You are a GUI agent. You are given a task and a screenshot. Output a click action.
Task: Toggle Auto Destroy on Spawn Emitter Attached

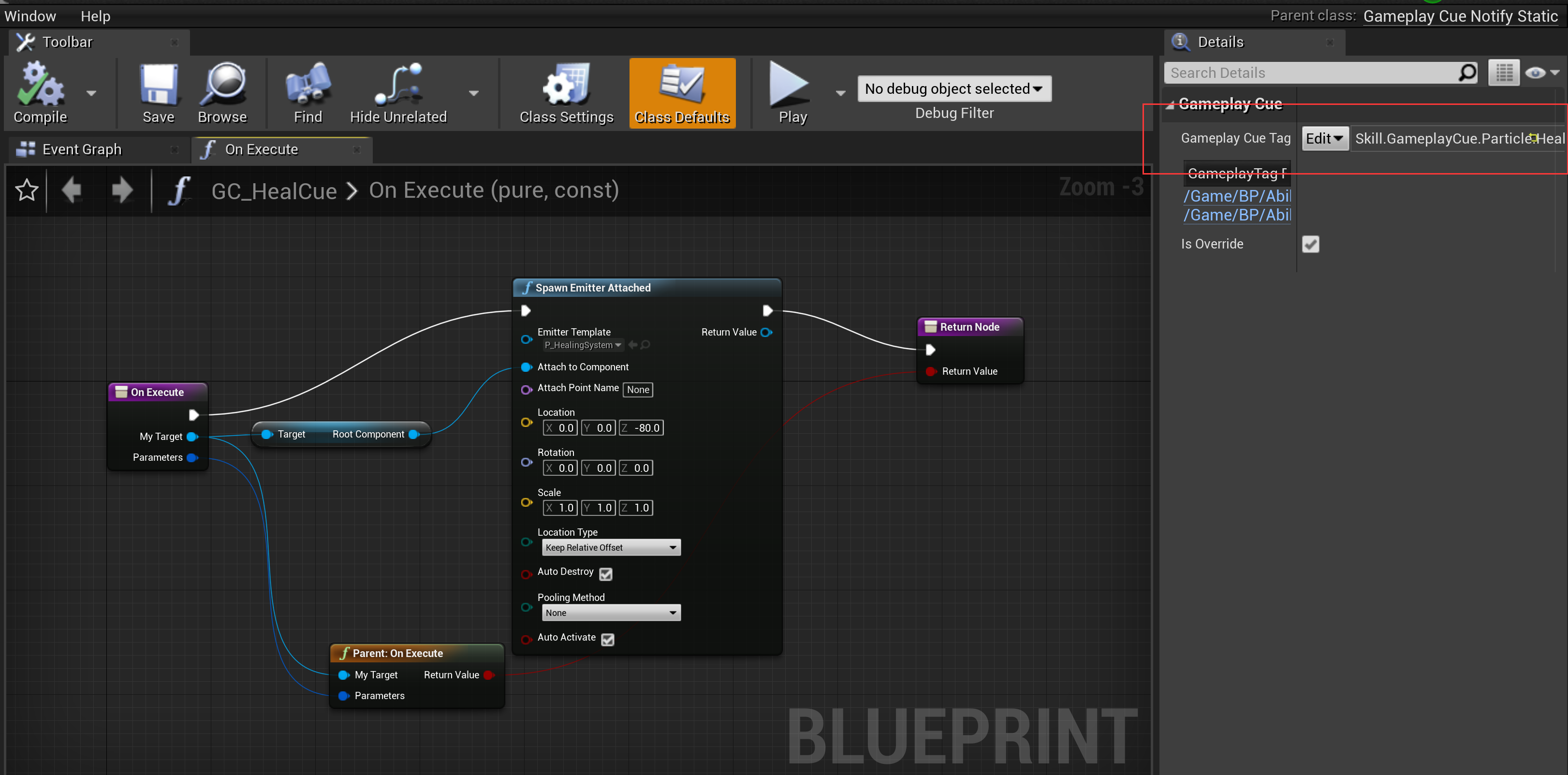tap(605, 573)
